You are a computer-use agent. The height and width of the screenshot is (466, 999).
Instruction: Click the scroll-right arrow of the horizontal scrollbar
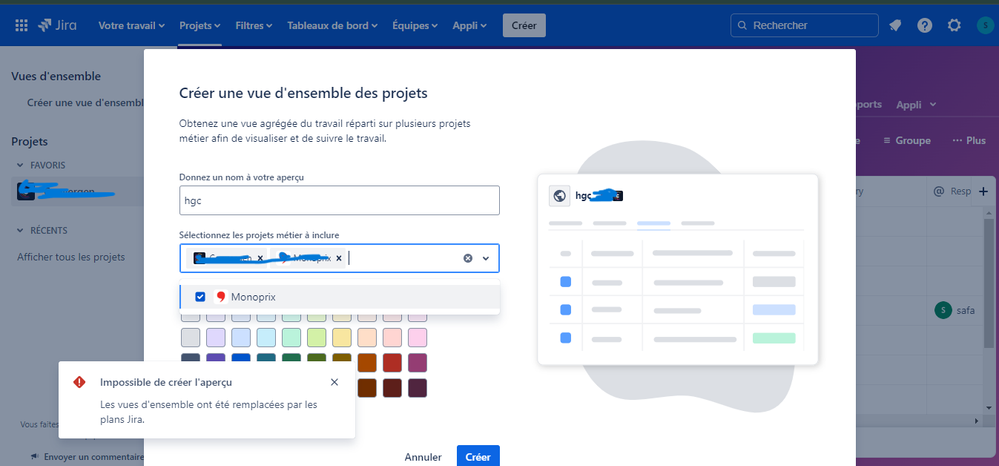pos(975,421)
